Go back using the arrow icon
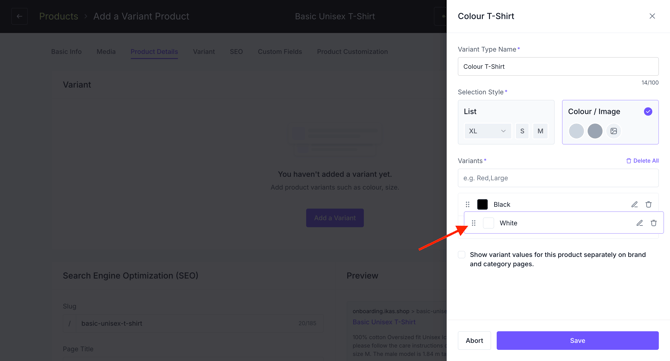Viewport: 670px width, 361px height. (20, 16)
